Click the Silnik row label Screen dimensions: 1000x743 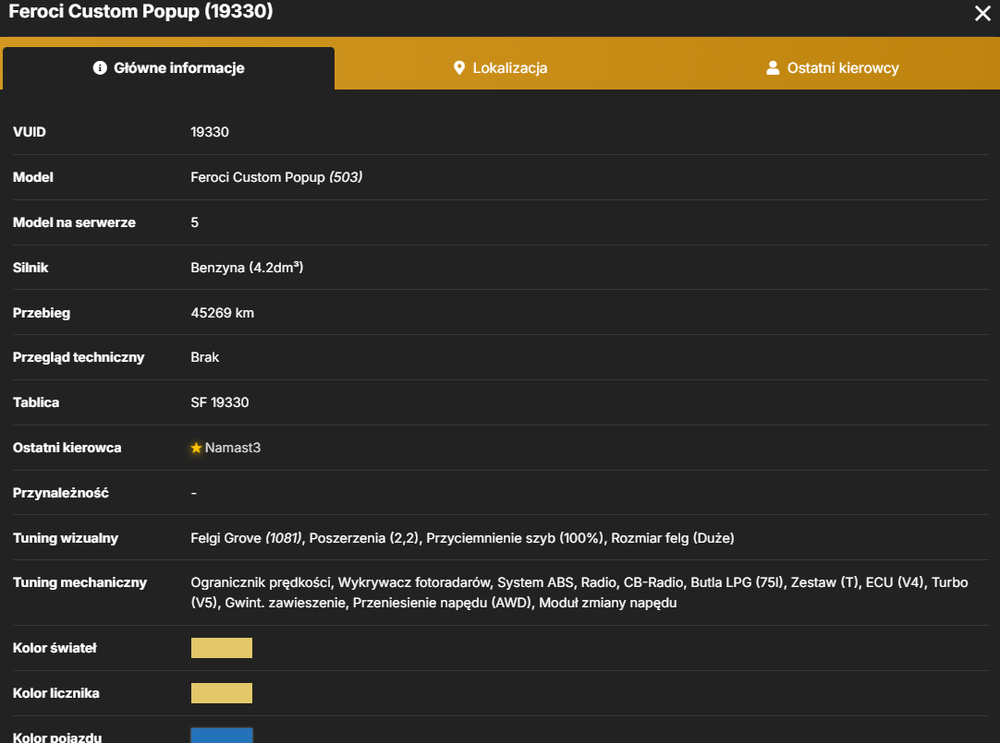(31, 267)
